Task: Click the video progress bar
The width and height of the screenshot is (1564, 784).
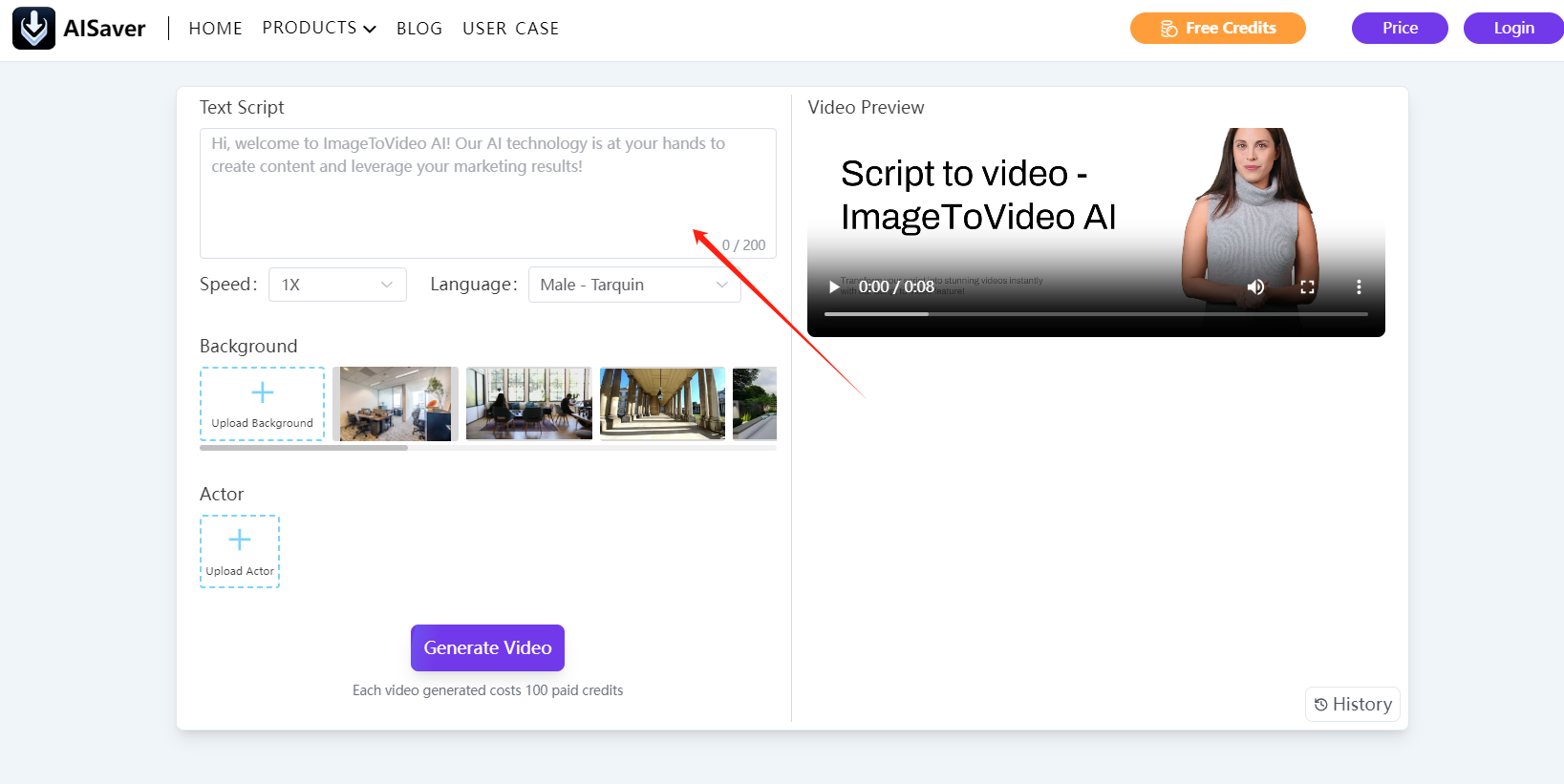Action: (1096, 313)
